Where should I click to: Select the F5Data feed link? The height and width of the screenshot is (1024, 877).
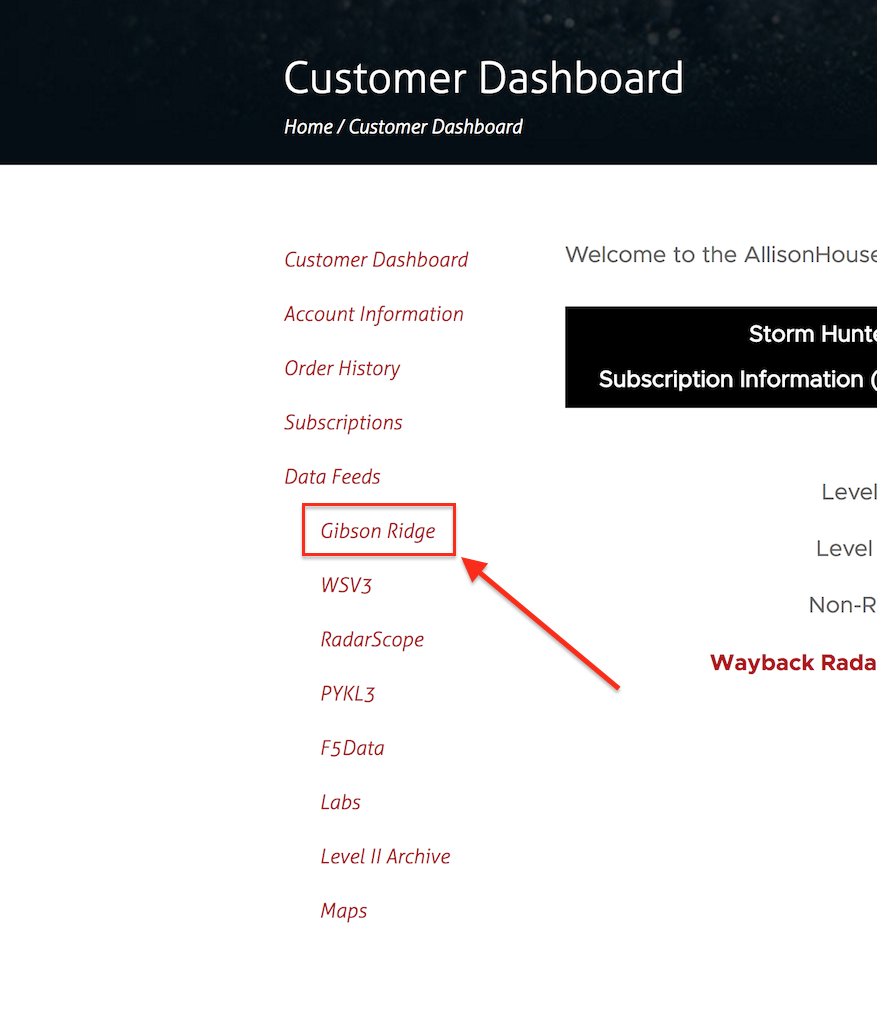tap(353, 748)
